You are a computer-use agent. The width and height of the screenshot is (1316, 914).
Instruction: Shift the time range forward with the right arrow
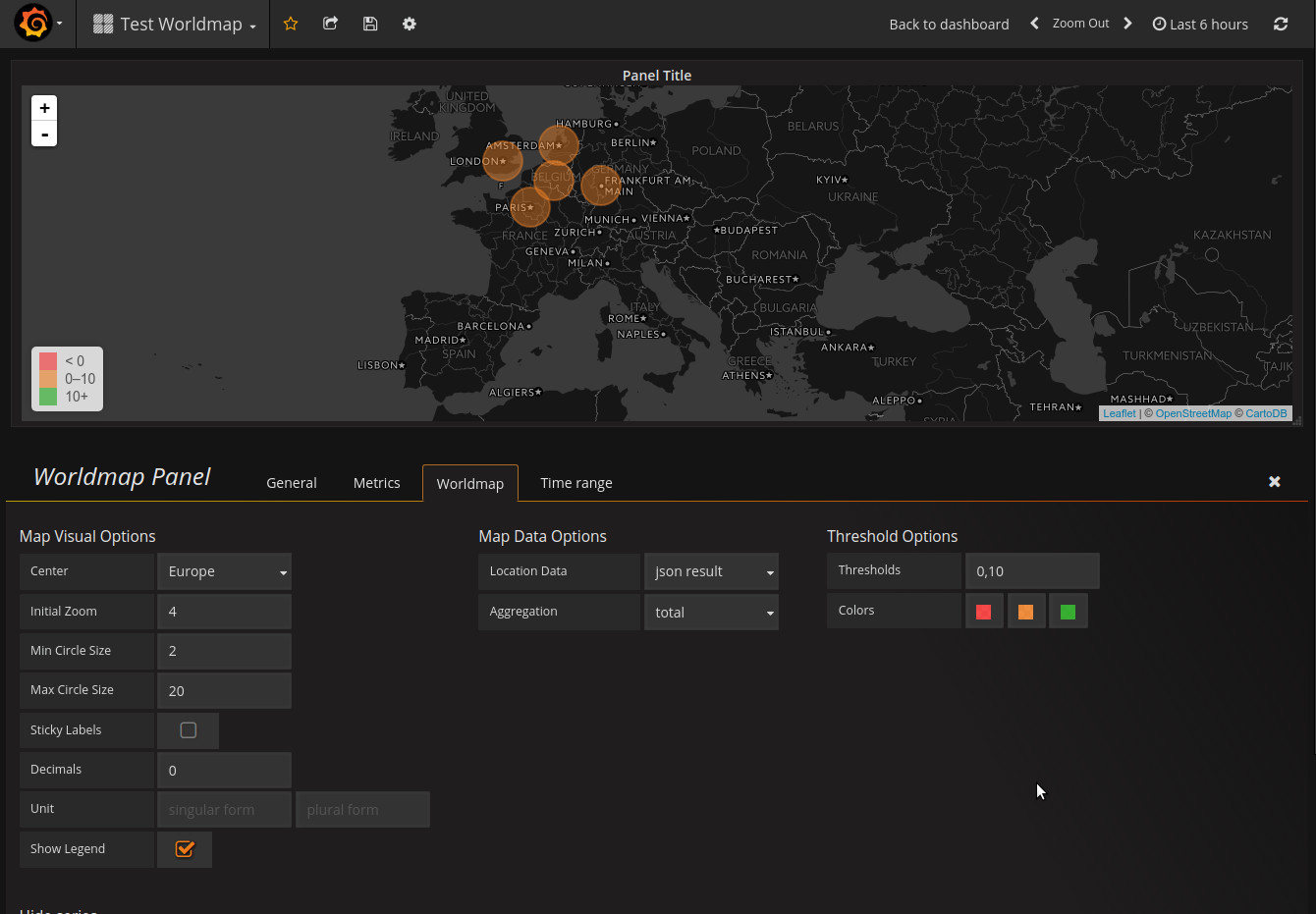click(1127, 24)
